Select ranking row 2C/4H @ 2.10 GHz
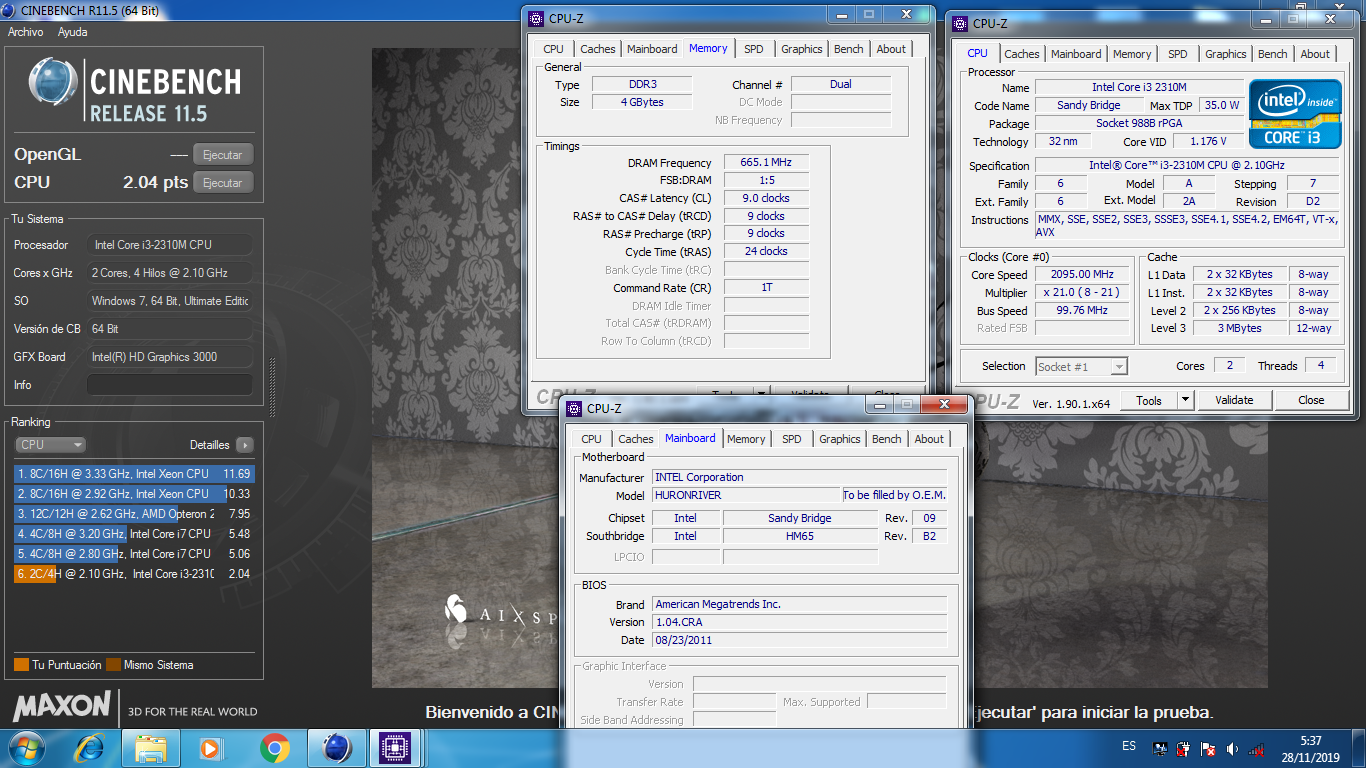Screen dimensions: 1366x768 [x=134, y=574]
